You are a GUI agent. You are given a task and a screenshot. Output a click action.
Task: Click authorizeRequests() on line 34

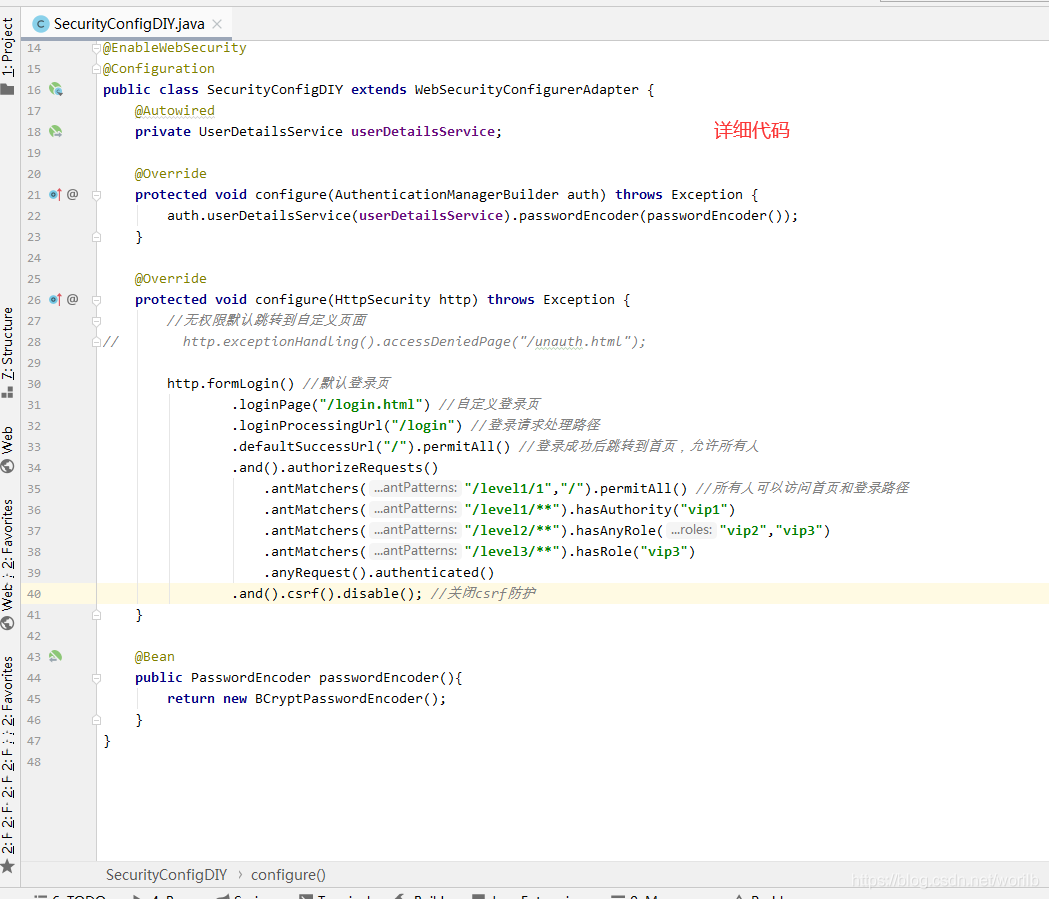(363, 468)
